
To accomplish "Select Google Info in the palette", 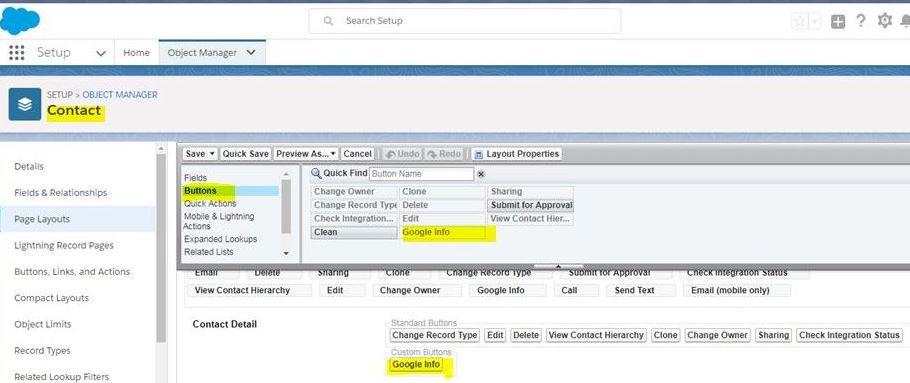I will point(442,232).
